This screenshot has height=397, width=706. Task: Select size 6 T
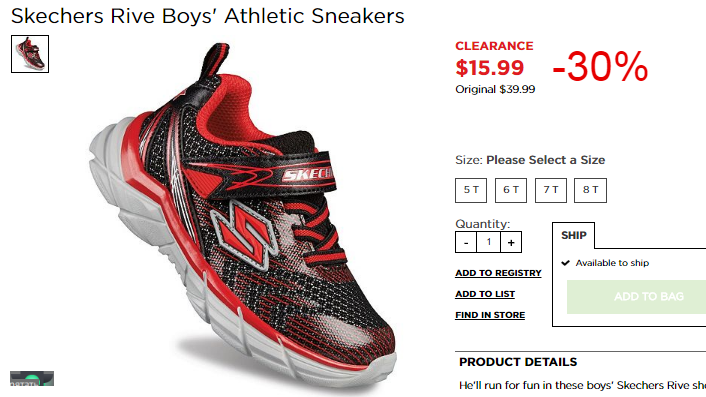pos(511,190)
